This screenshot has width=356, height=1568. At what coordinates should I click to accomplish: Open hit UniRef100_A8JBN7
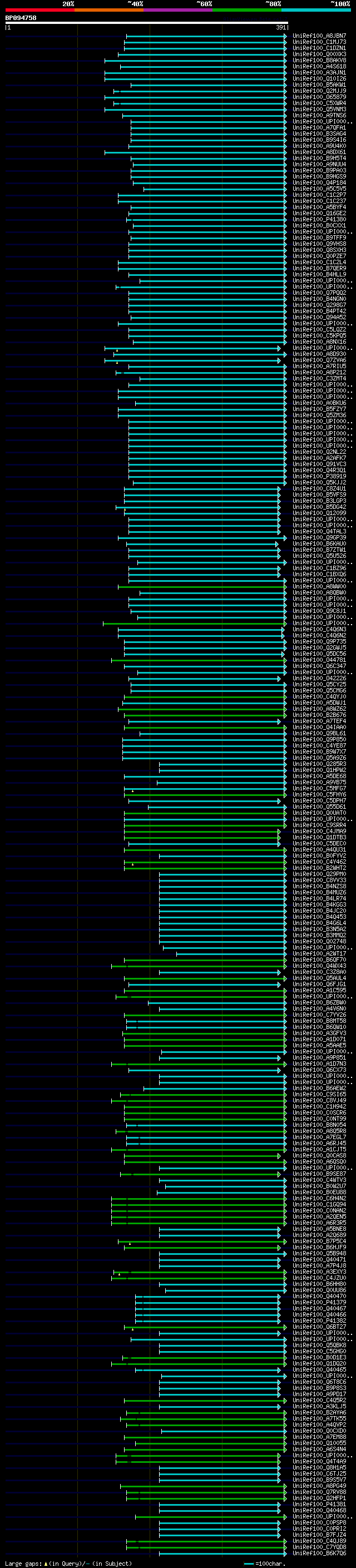pos(319,36)
